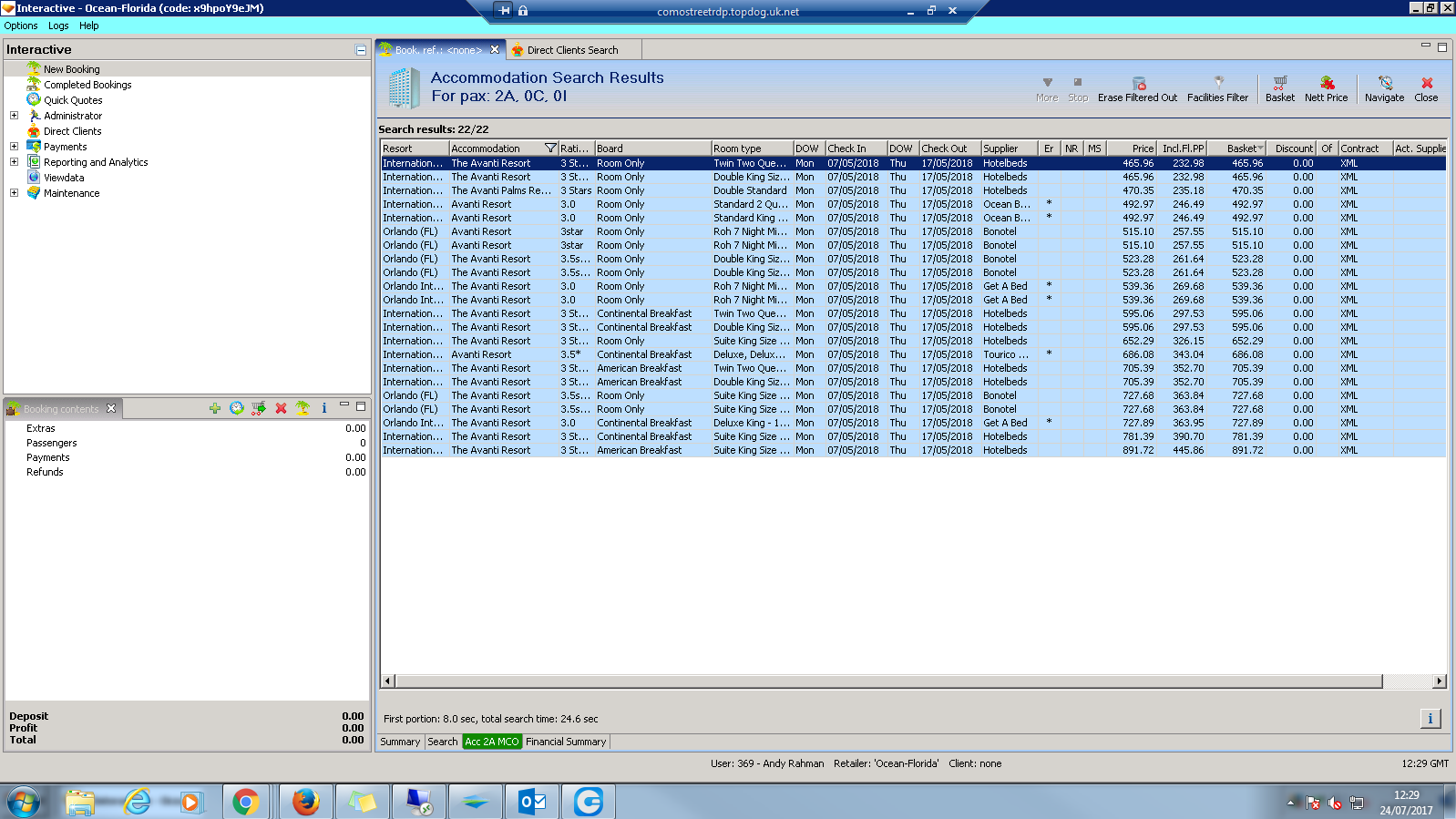
Task: Click the blue info icon in Booking contents
Action: (x=324, y=408)
